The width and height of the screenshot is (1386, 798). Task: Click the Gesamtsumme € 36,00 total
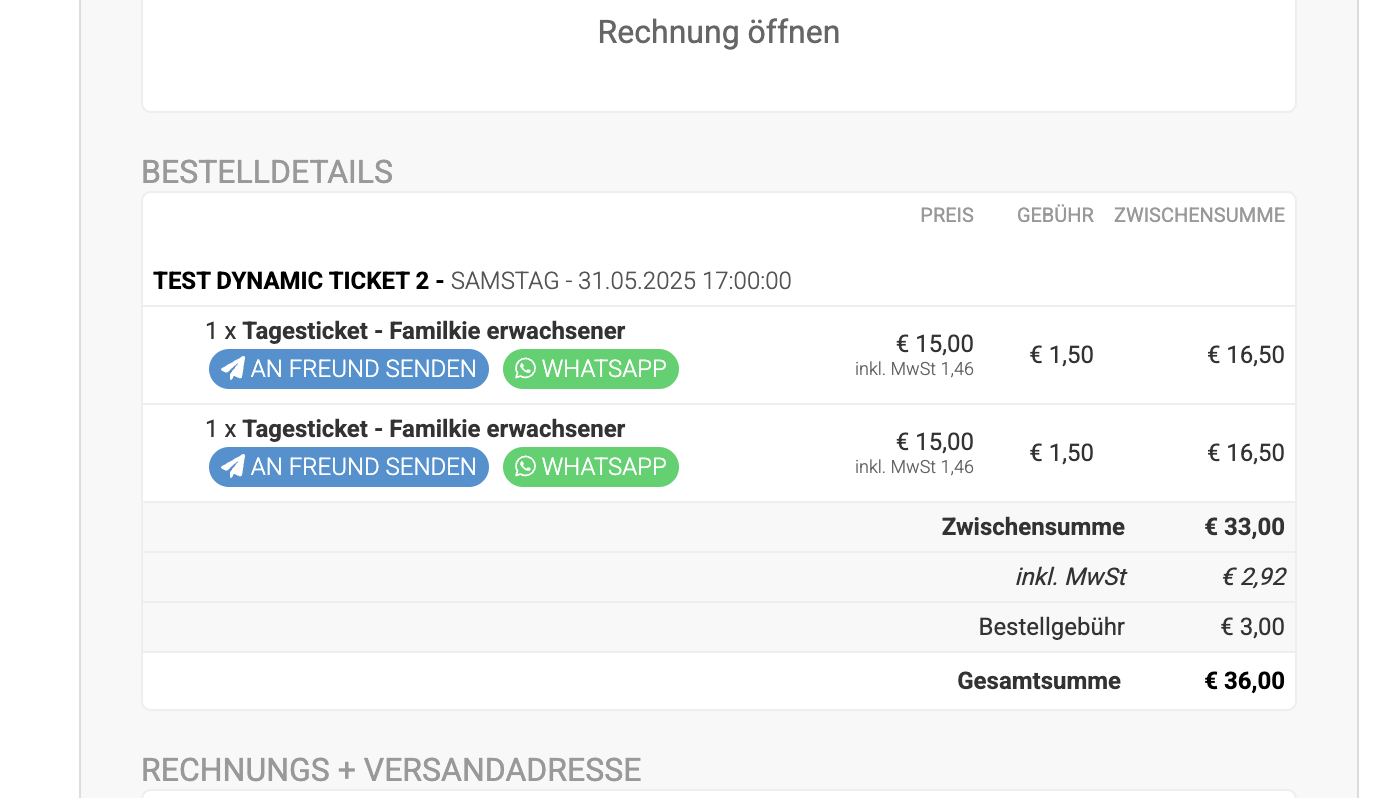[1244, 681]
